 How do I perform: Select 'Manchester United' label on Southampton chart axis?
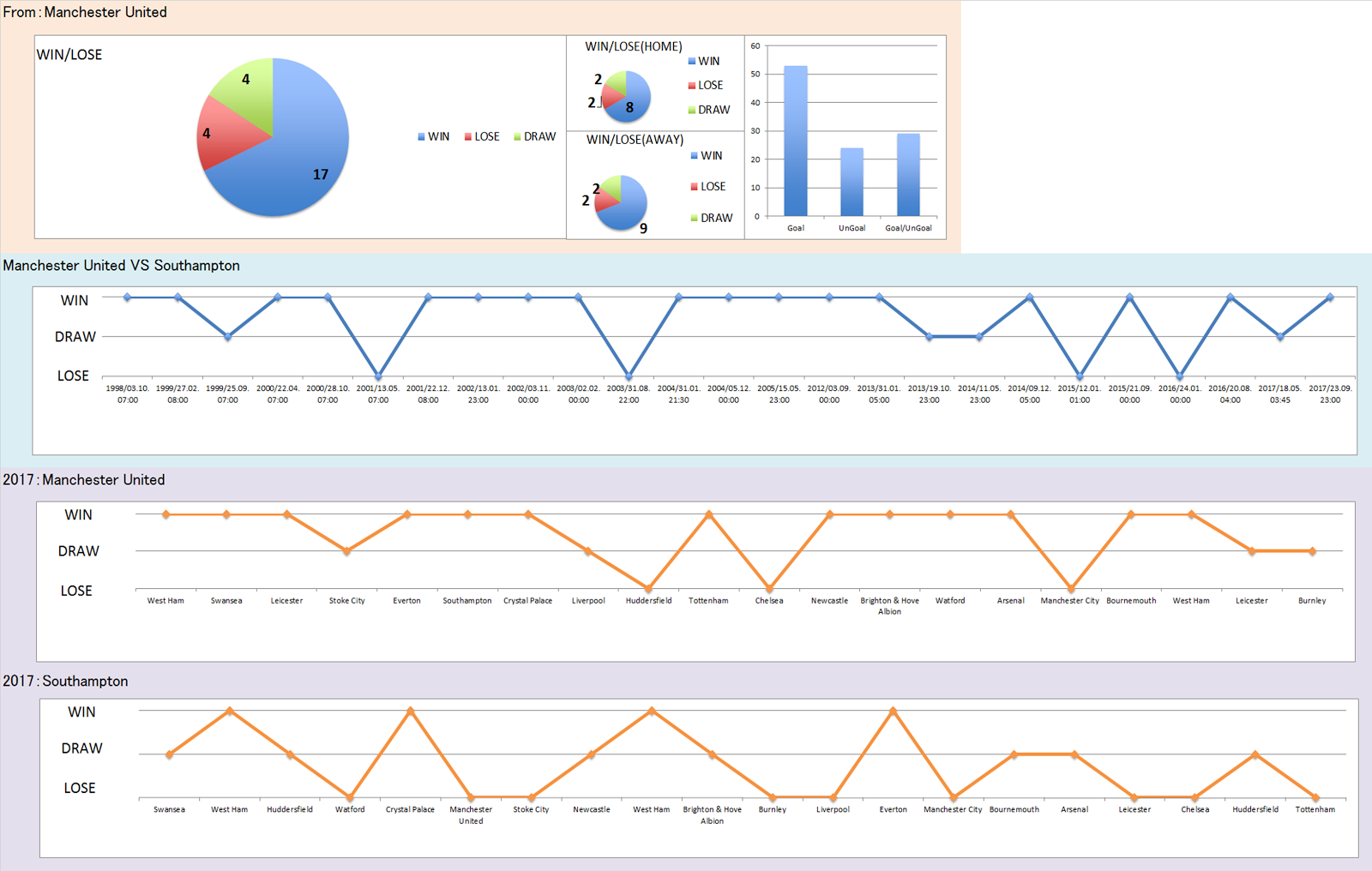[x=471, y=815]
